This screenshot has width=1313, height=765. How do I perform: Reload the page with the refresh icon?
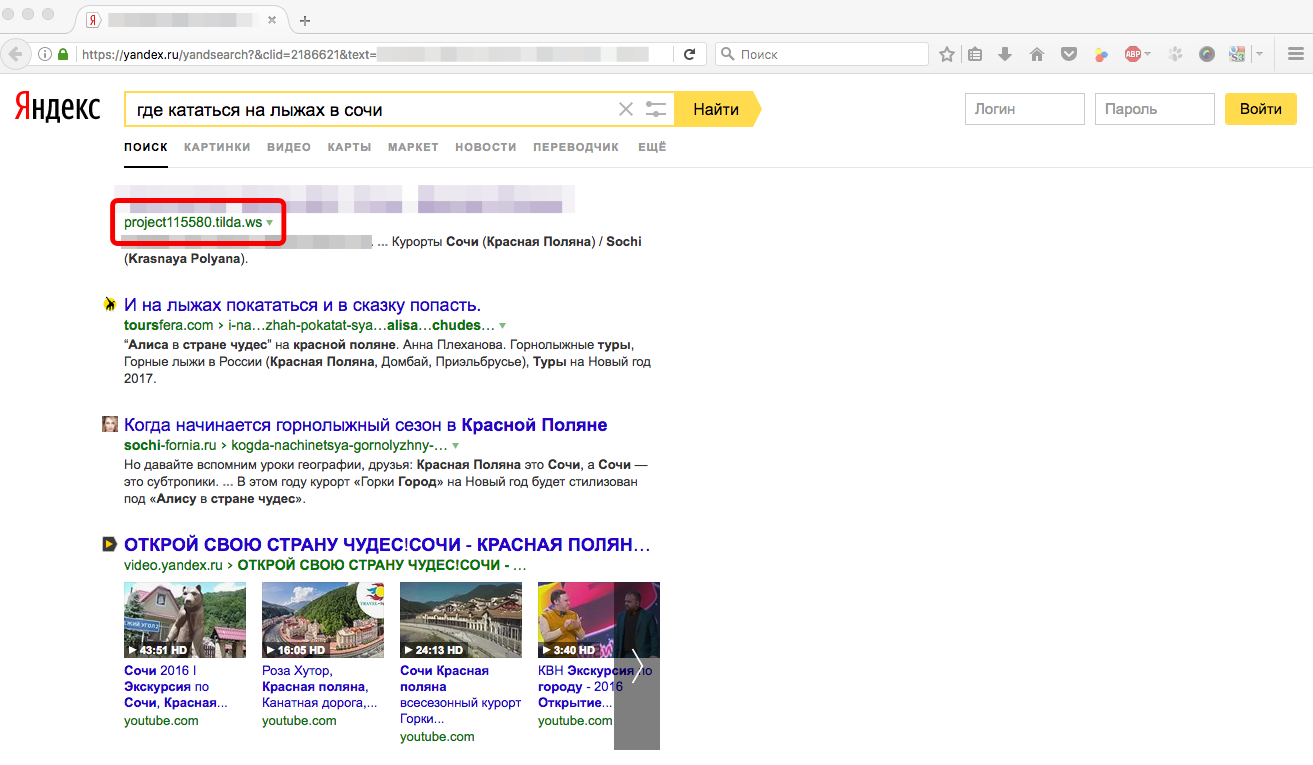click(689, 54)
